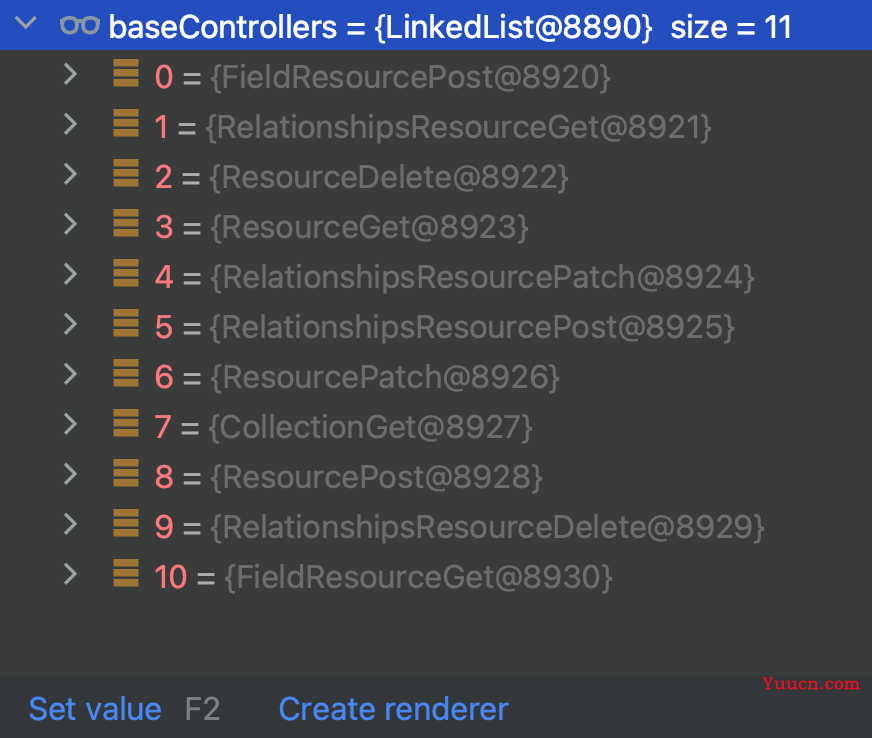The image size is (872, 738).
Task: Click the field icon next to element 2
Action: point(126,174)
